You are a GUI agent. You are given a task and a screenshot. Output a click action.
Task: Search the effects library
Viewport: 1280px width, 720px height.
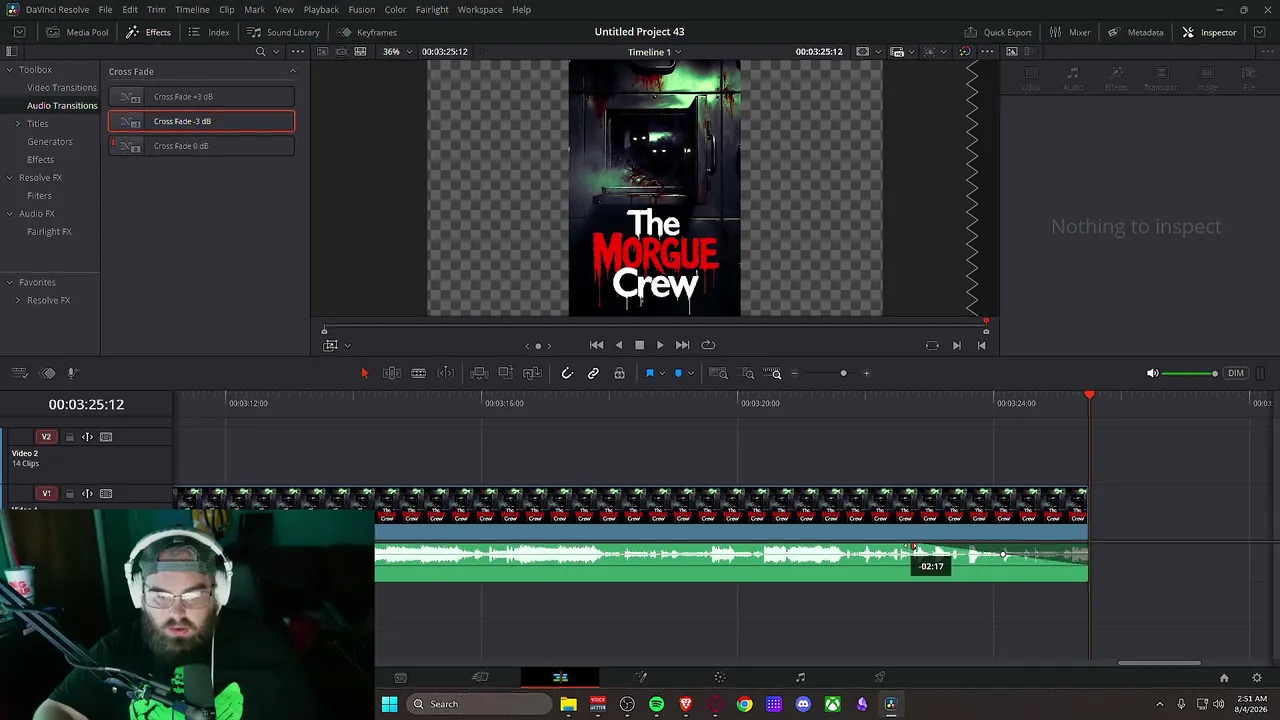pyautogui.click(x=261, y=52)
